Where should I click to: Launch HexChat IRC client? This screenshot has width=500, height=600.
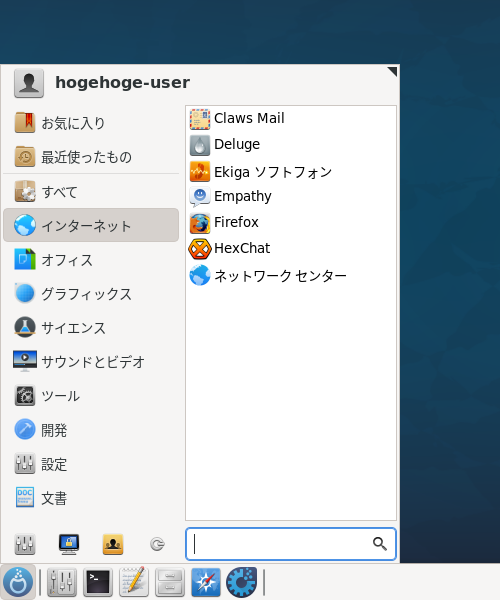click(x=291, y=249)
